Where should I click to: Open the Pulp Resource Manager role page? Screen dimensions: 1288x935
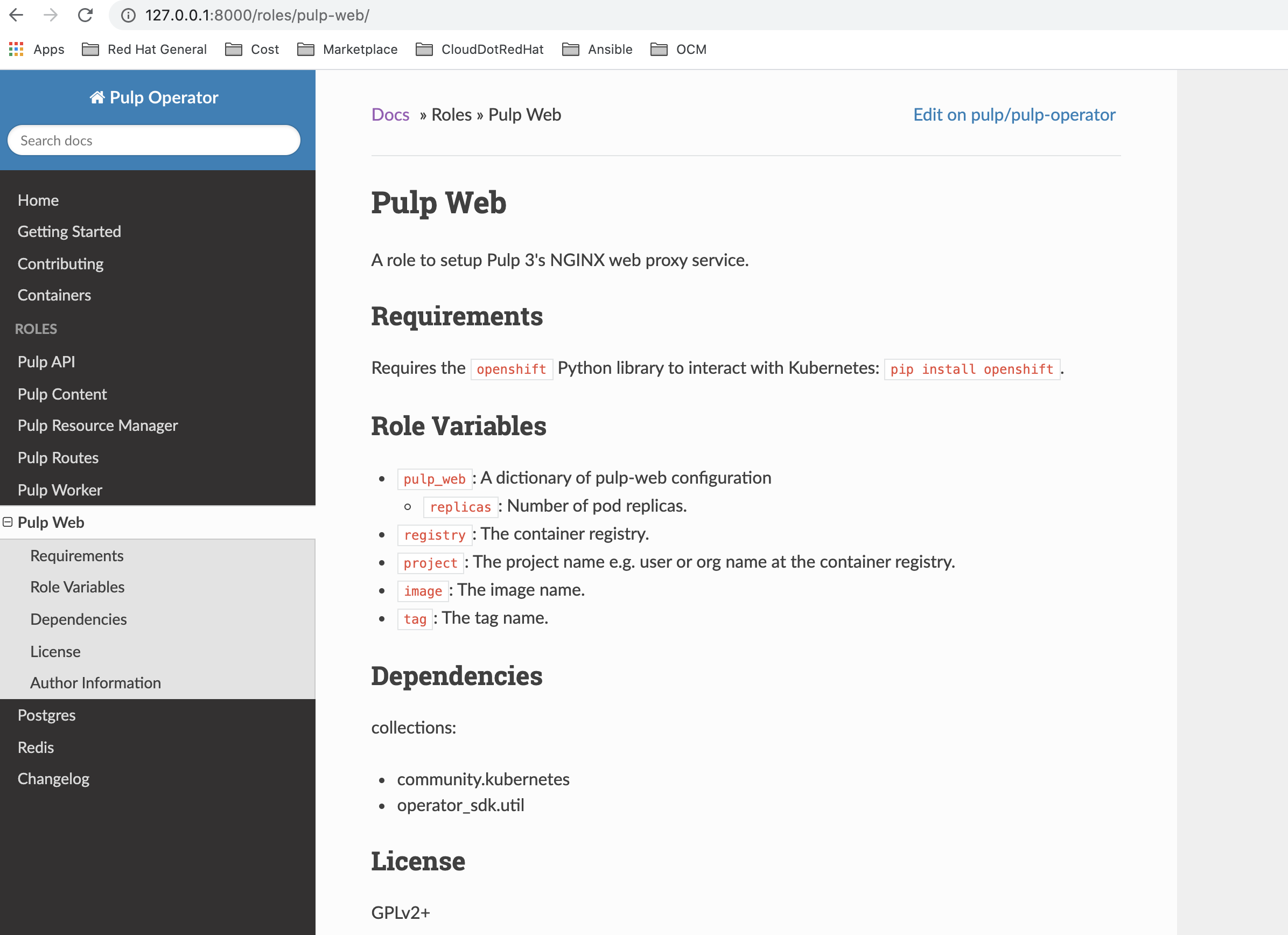click(x=97, y=425)
